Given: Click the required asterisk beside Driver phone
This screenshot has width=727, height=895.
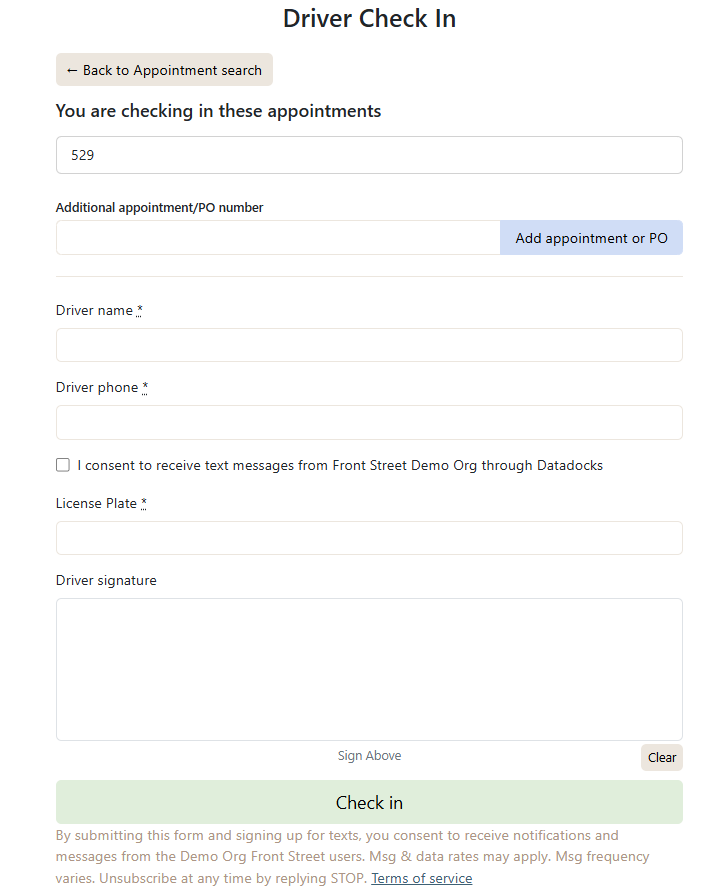Looking at the screenshot, I should click(x=145, y=387).
